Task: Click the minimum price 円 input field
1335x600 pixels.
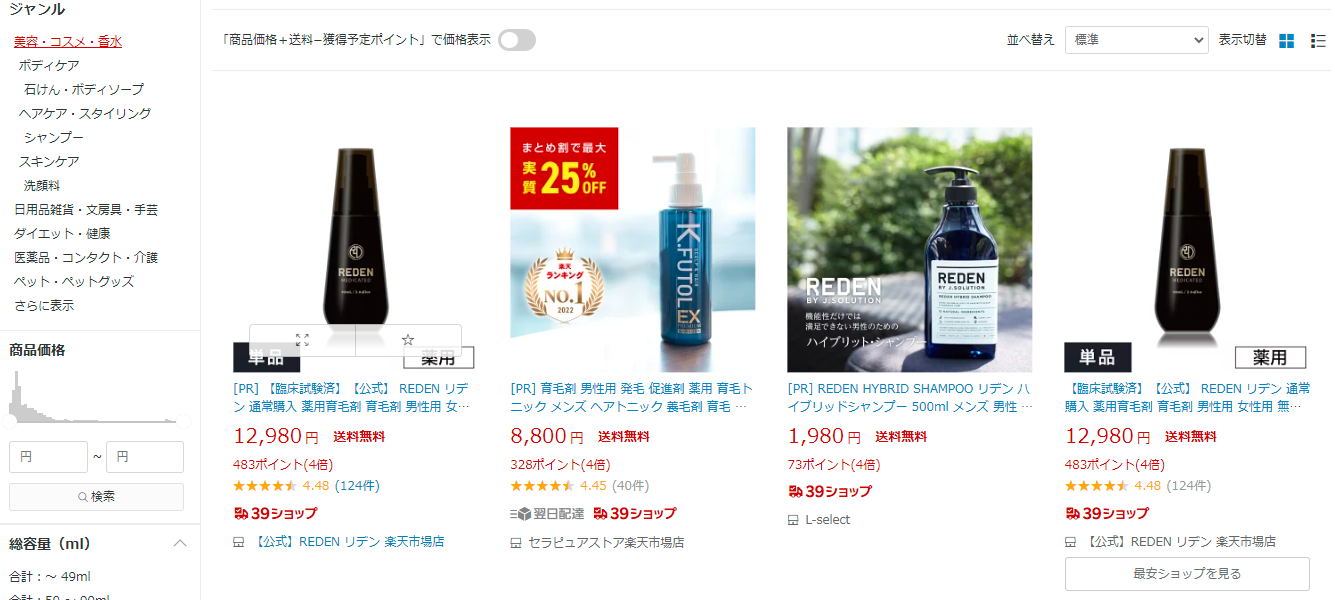Action: 48,457
